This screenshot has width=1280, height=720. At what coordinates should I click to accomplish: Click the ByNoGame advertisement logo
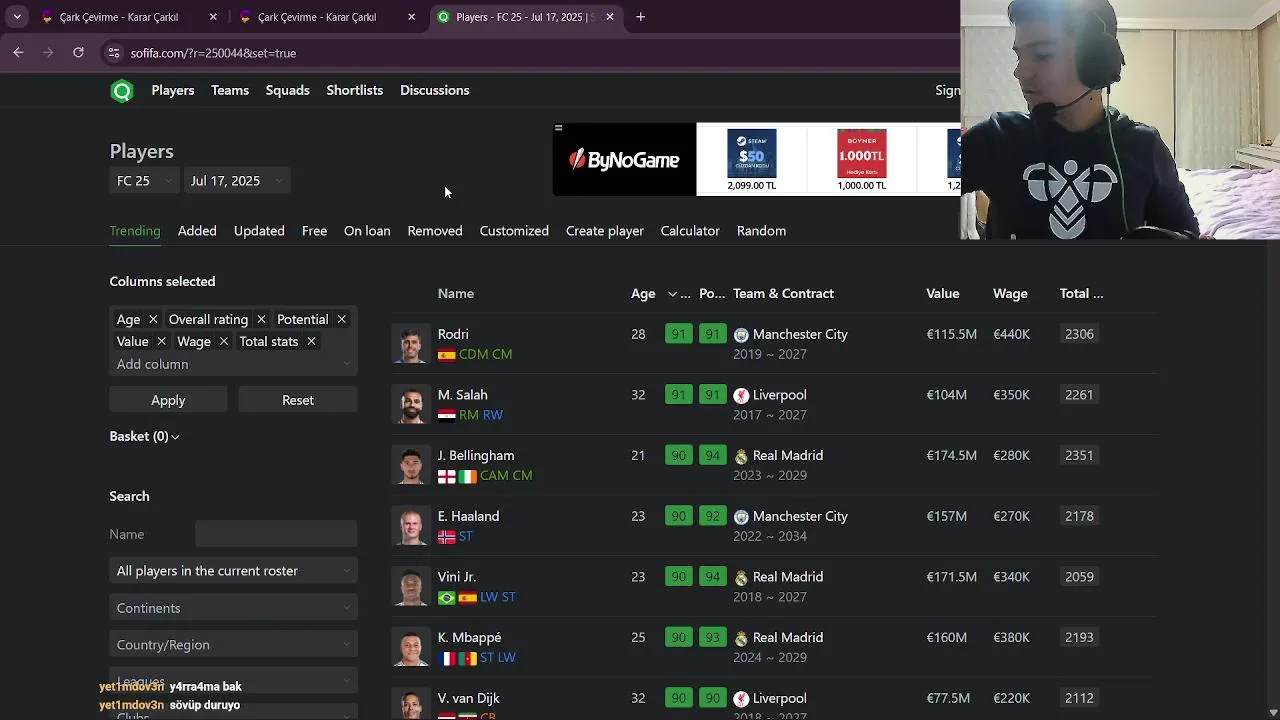tap(624, 160)
